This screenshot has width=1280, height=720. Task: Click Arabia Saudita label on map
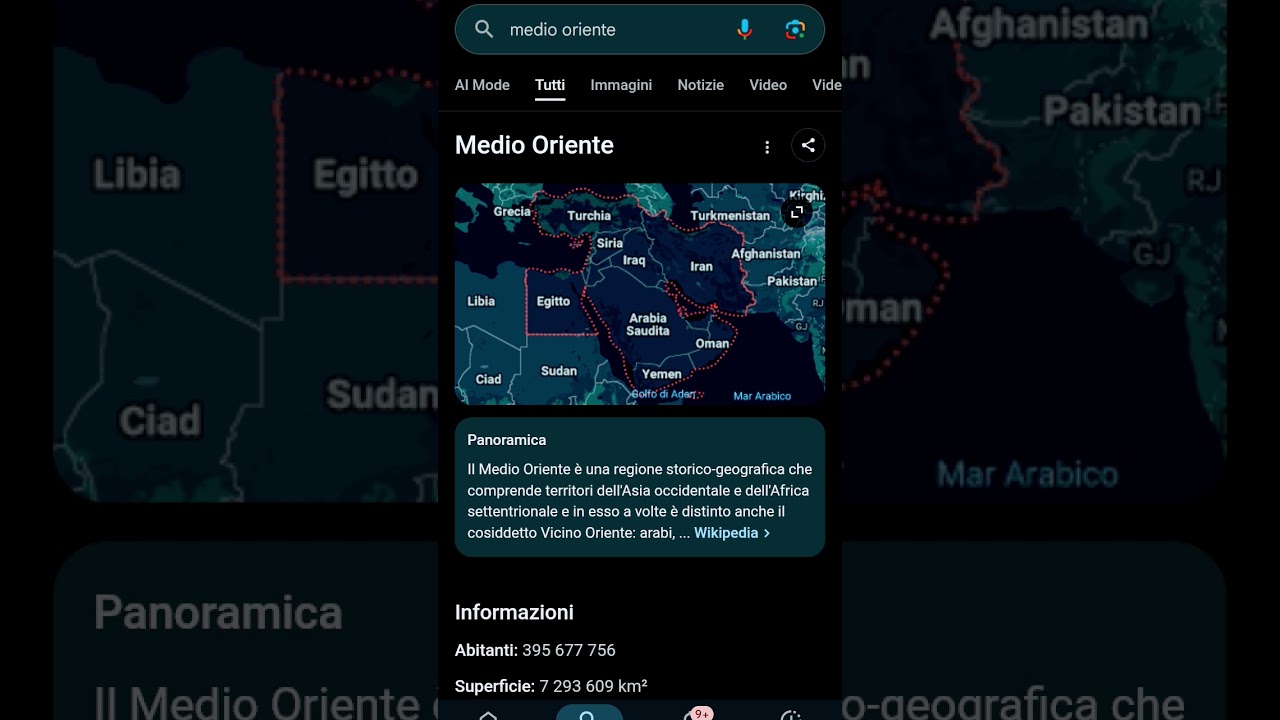tap(648, 325)
